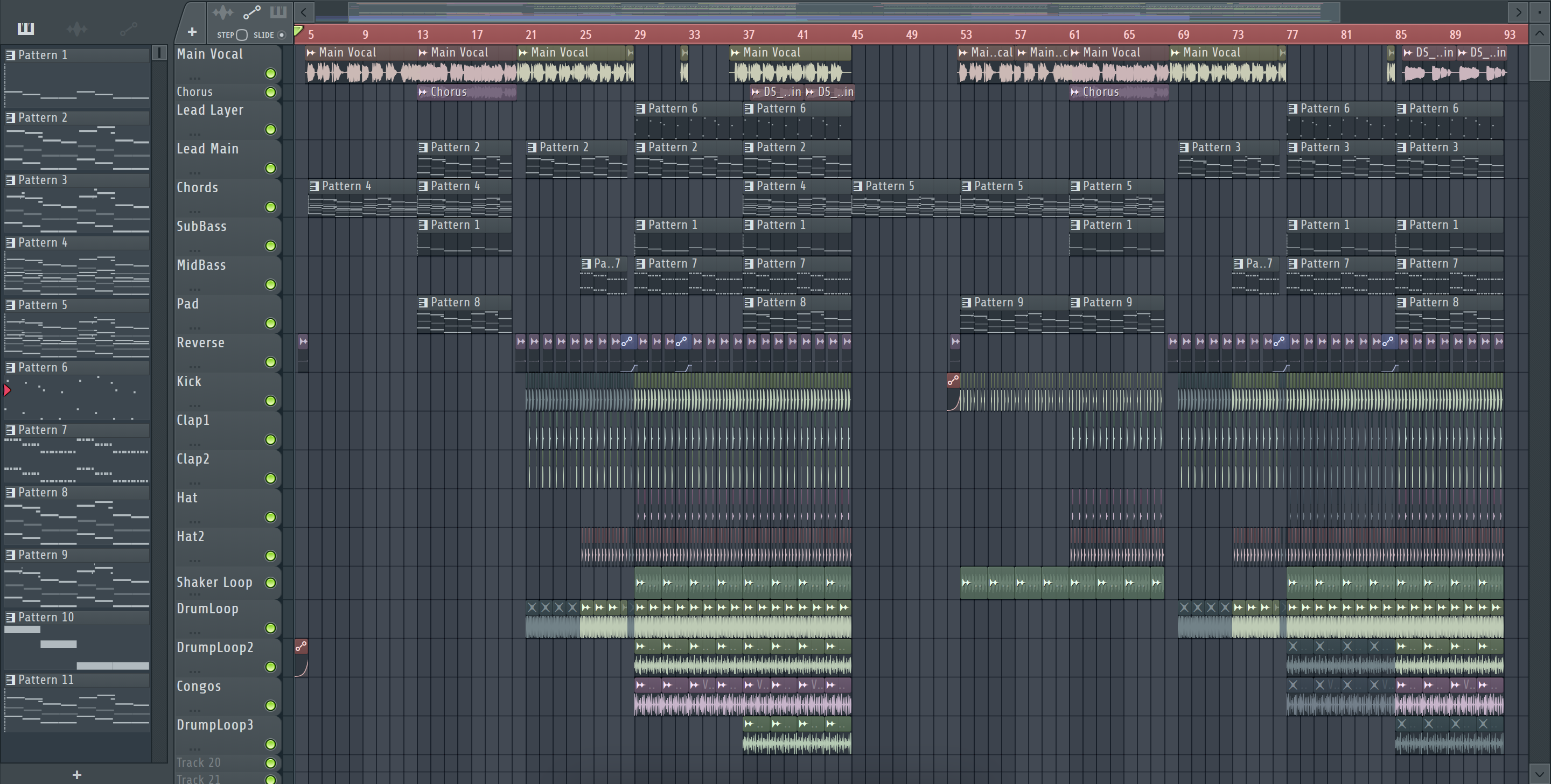The width and height of the screenshot is (1551, 784).
Task: Mute the Chorus track
Action: (x=270, y=92)
